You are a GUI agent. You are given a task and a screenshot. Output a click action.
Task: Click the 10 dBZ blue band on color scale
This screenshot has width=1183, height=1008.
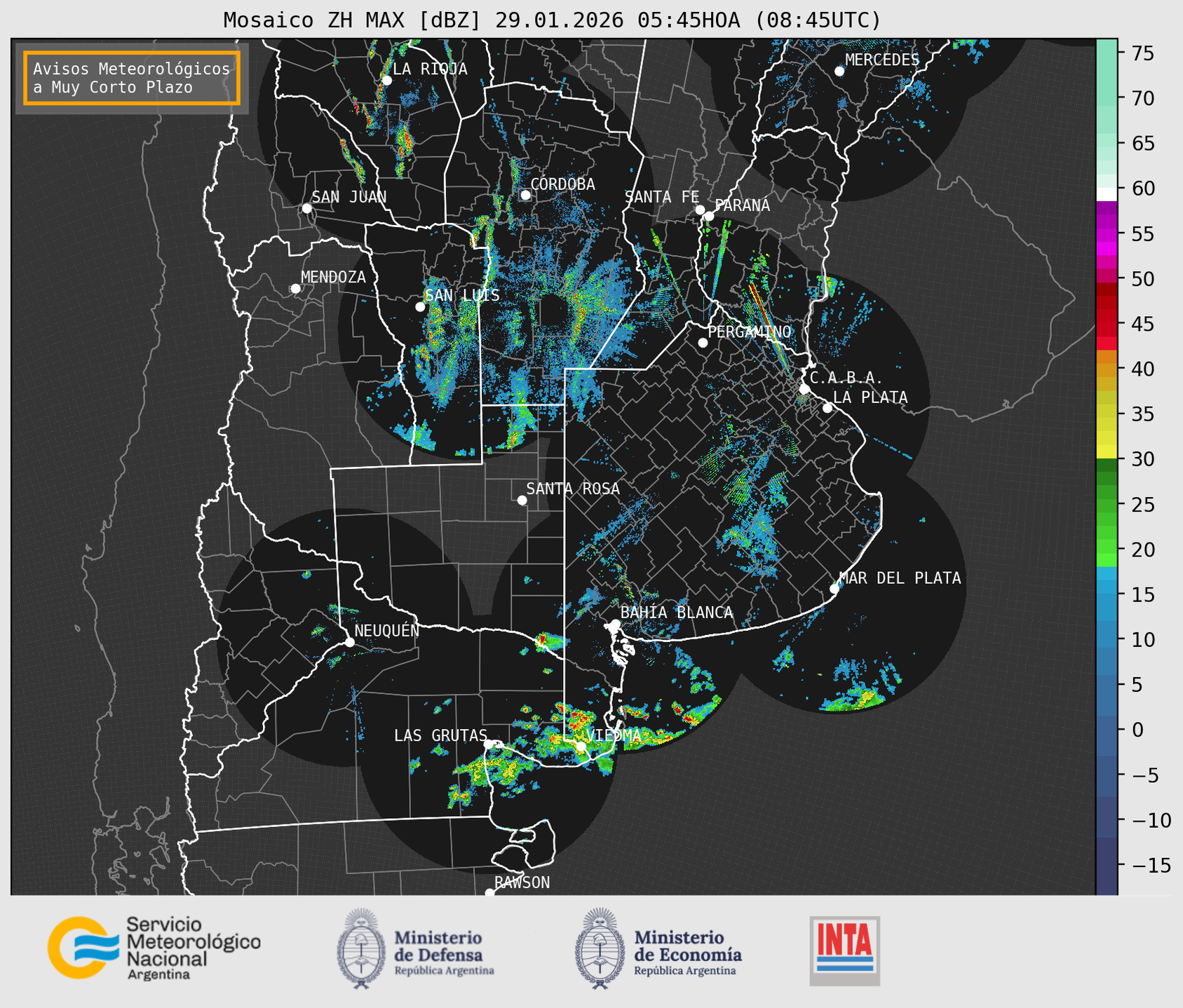tap(1107, 640)
